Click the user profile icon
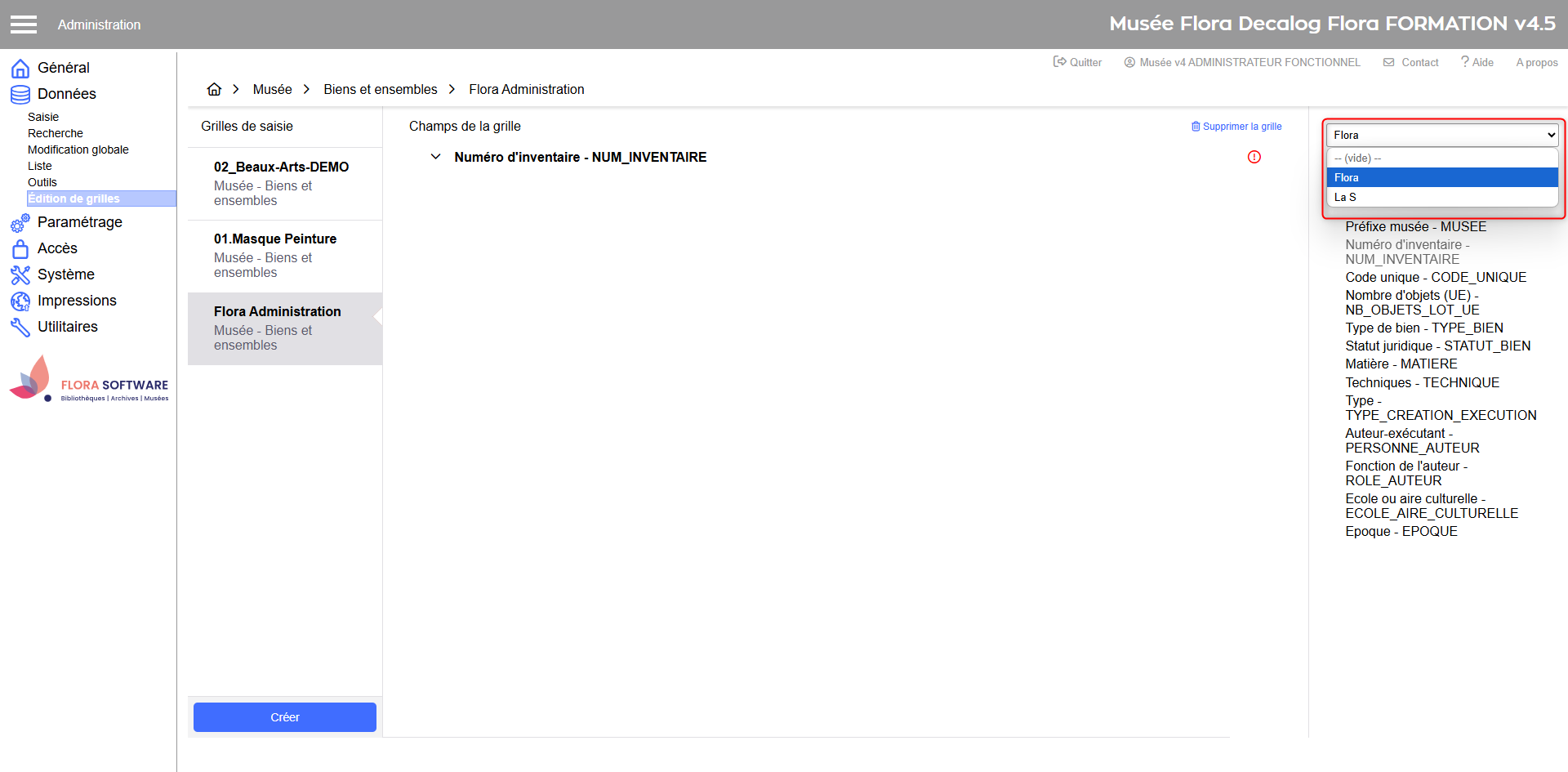 tap(1129, 62)
